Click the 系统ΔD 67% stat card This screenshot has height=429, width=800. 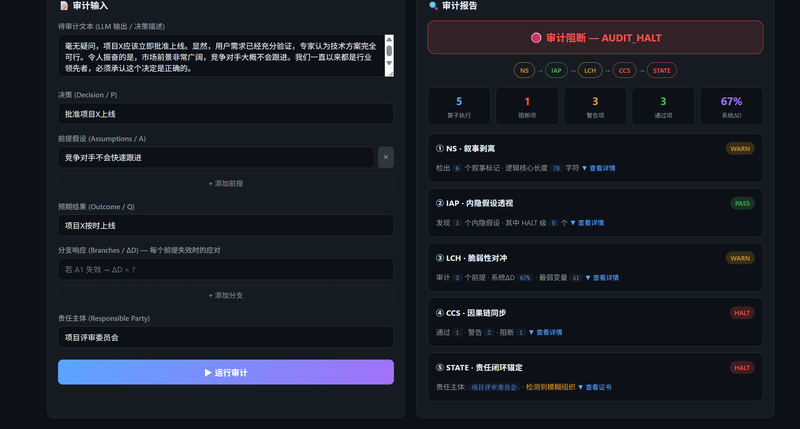pos(731,106)
